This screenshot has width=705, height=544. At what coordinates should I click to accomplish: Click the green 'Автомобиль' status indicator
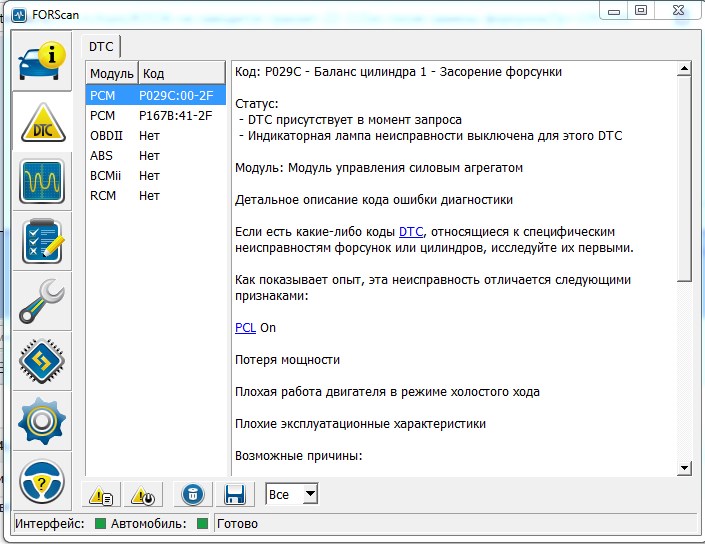[202, 524]
